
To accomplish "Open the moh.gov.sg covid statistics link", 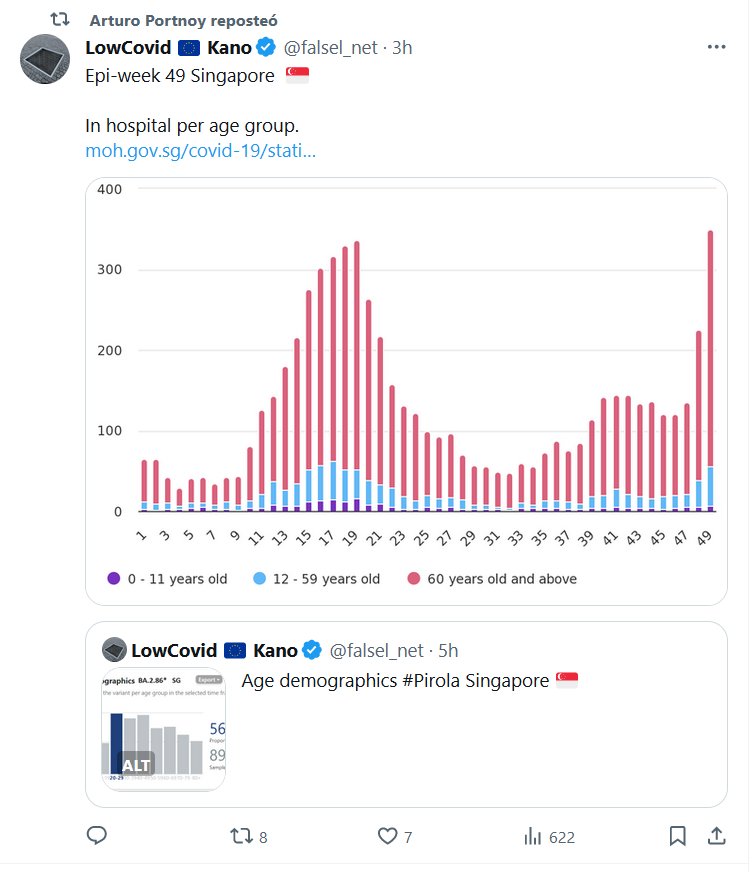I will click(x=201, y=151).
